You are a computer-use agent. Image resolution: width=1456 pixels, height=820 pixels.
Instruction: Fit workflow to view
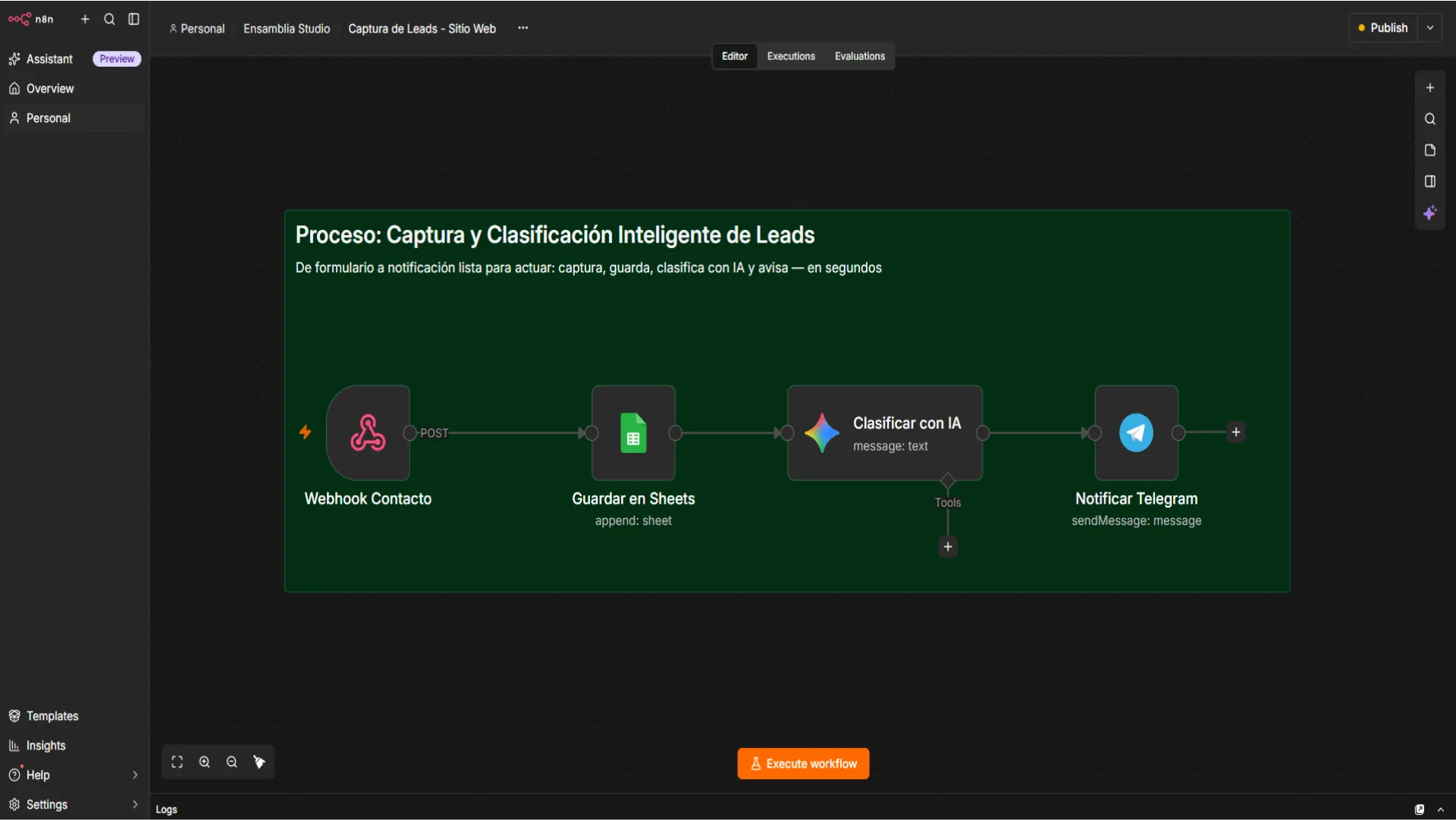pyautogui.click(x=177, y=762)
